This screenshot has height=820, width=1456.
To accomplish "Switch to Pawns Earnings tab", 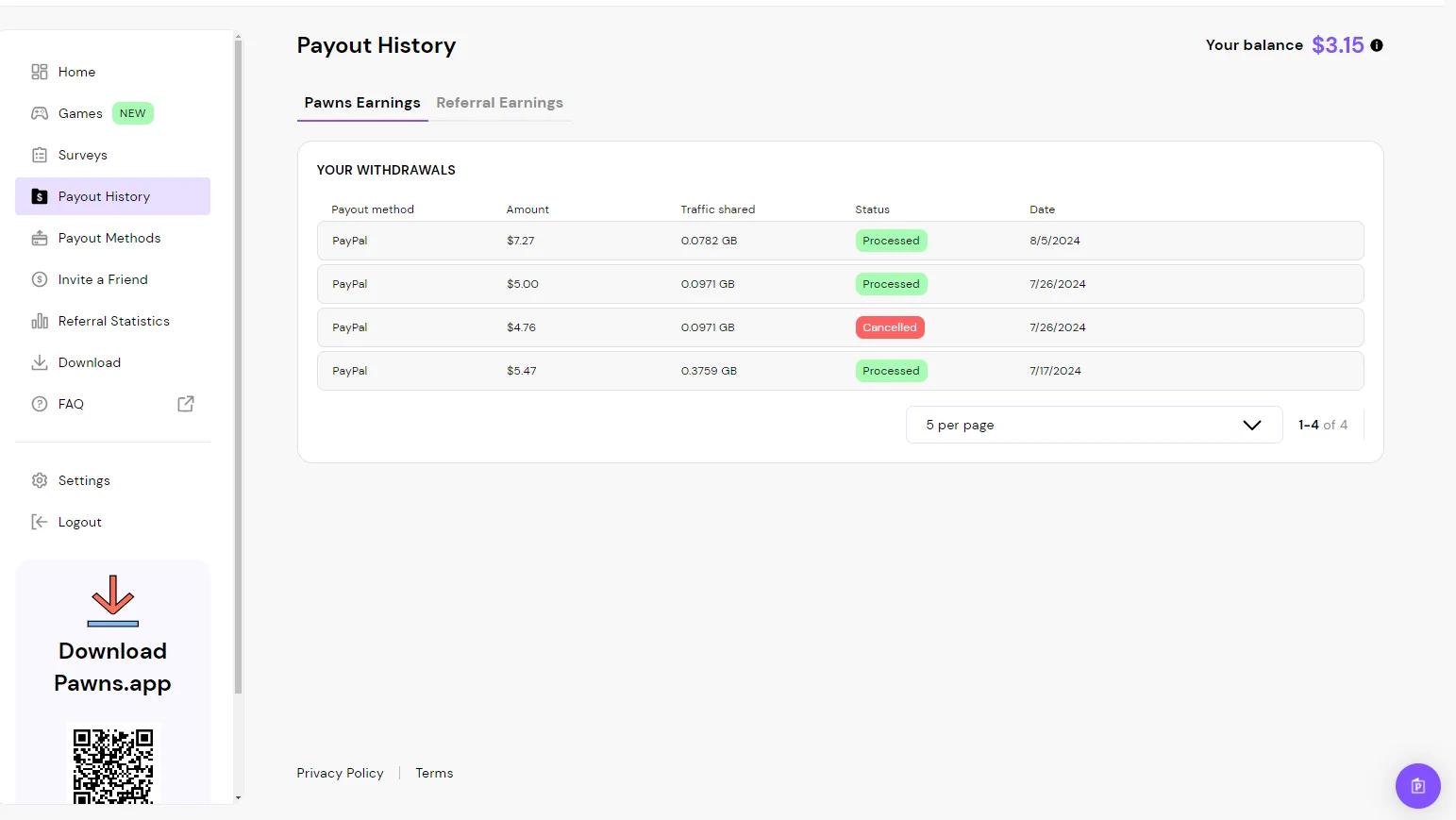I will pos(362,103).
